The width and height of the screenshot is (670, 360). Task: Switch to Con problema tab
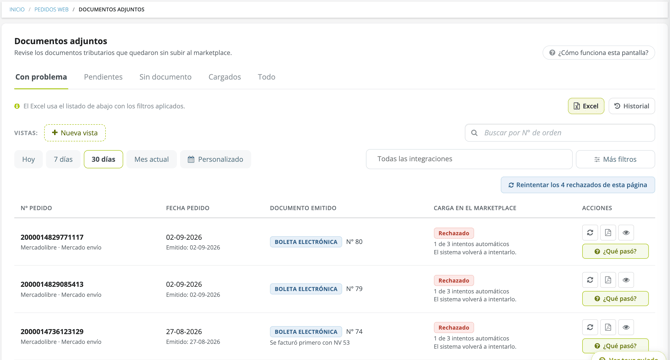[x=41, y=77]
